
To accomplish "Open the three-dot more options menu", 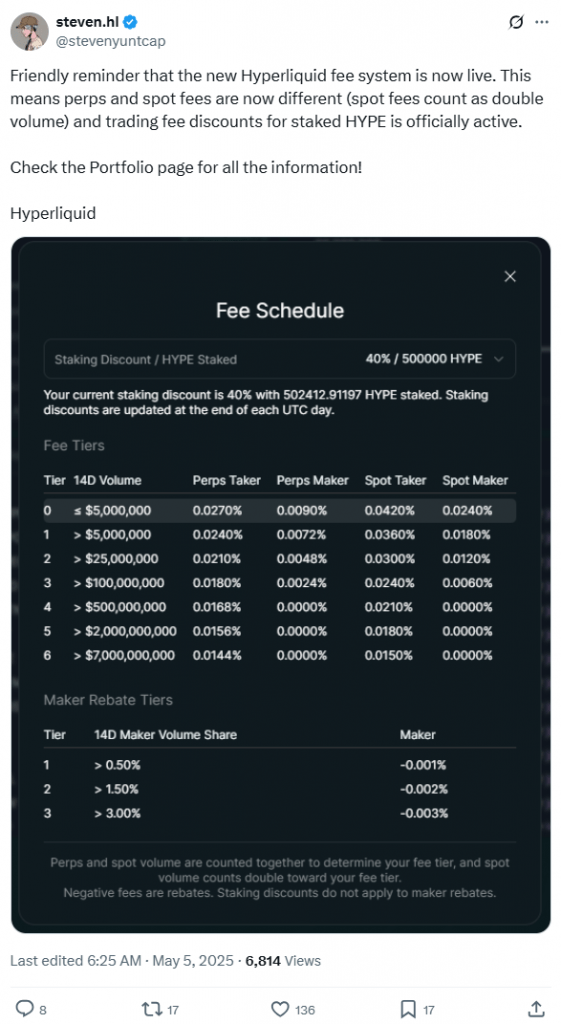I will click(541, 22).
